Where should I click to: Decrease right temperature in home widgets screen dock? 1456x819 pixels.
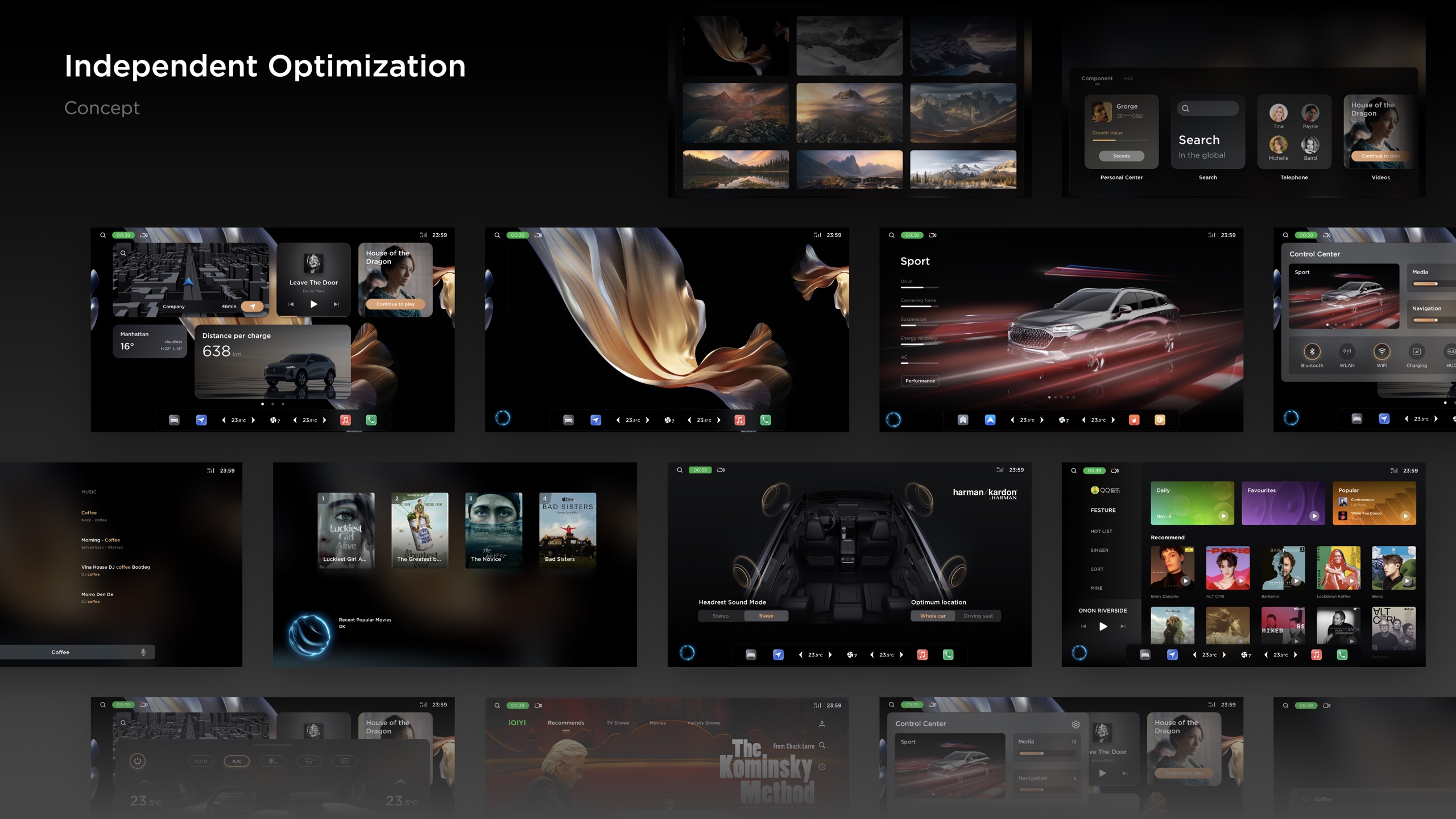click(295, 420)
